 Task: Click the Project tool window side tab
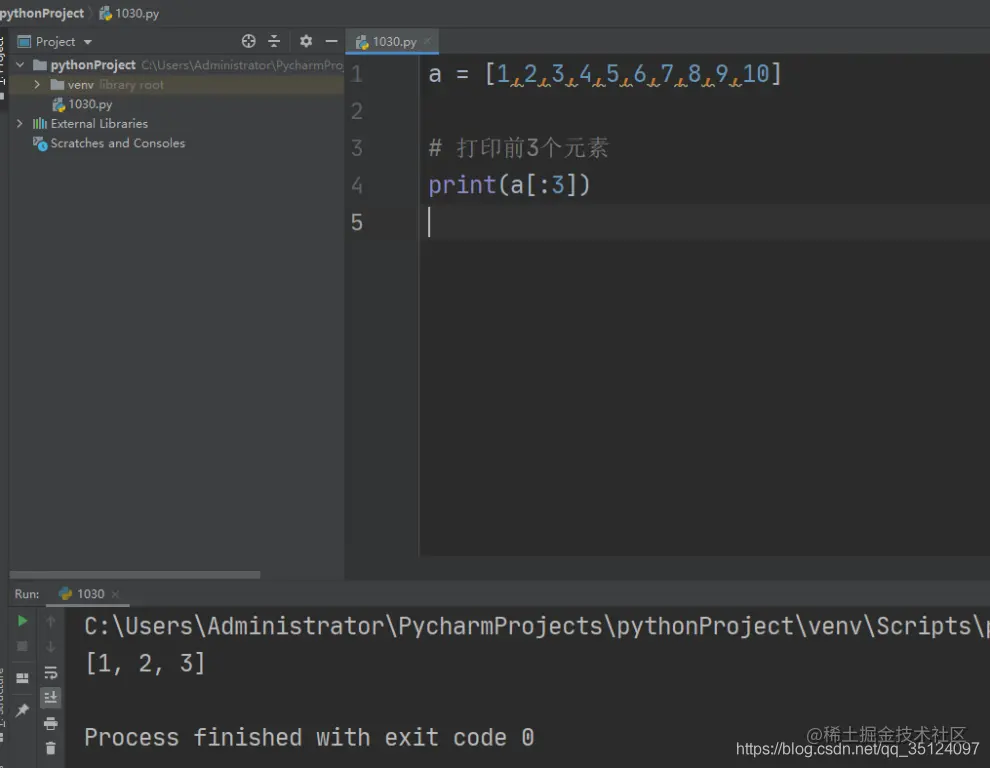[3, 66]
